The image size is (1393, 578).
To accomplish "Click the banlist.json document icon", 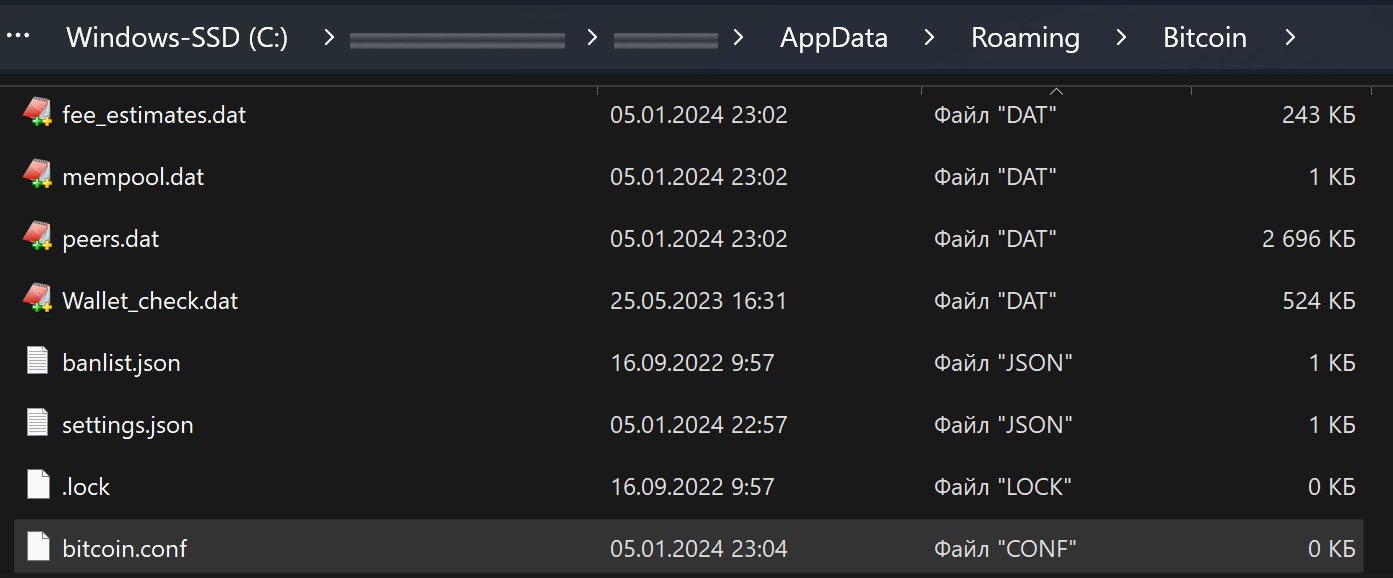I will click(36, 361).
